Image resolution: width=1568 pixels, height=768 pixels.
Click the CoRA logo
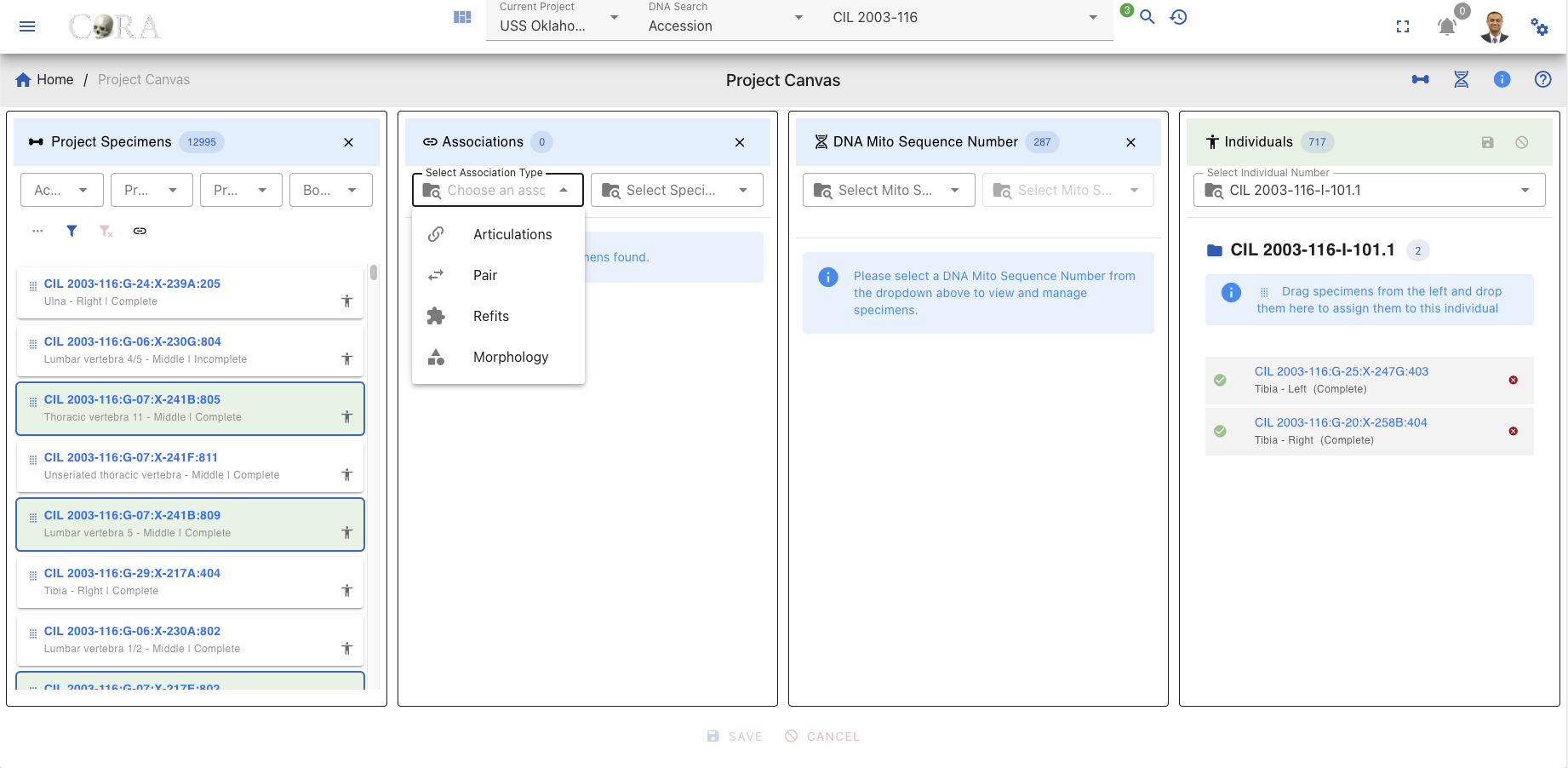click(x=115, y=26)
